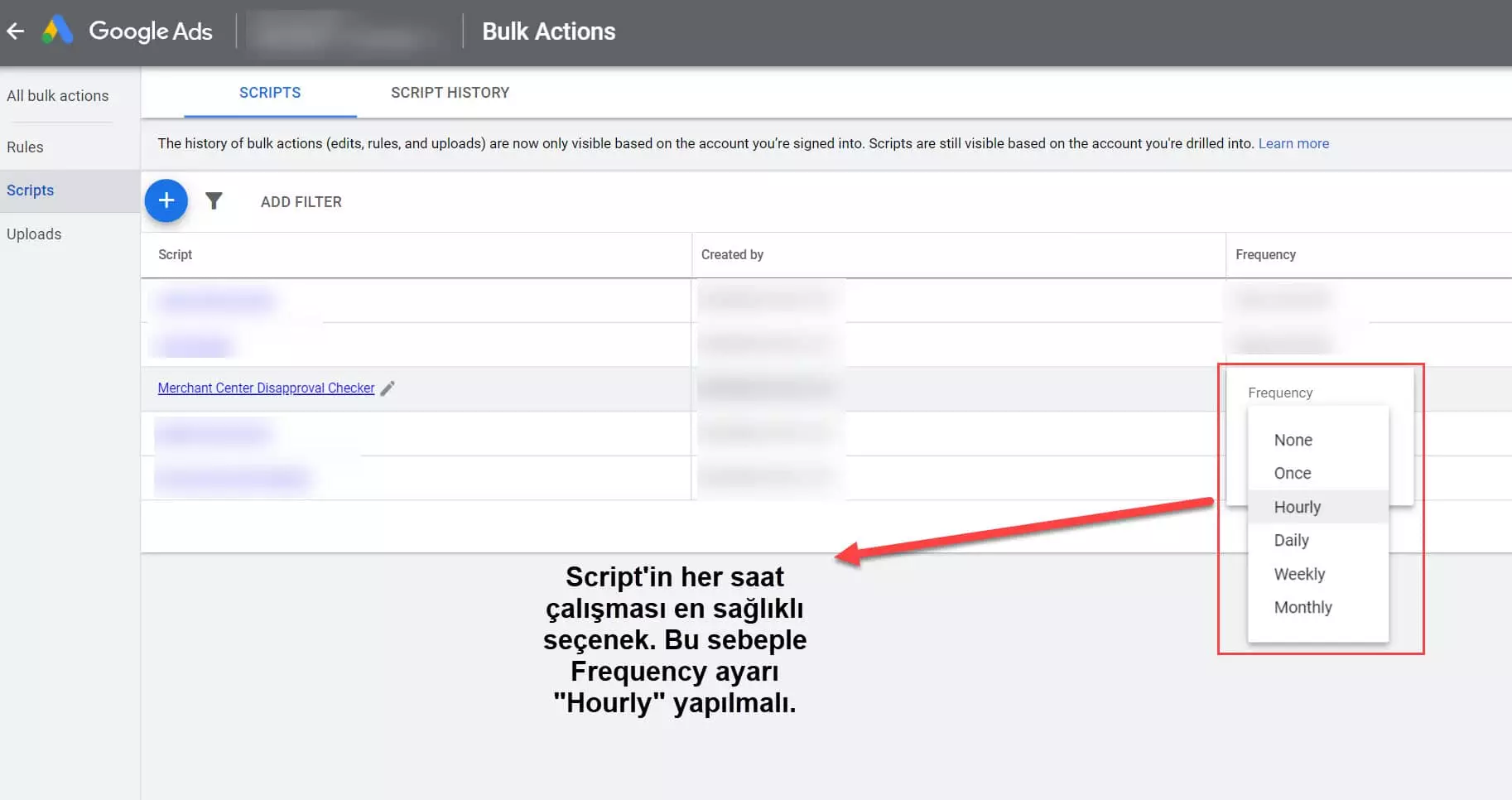Screen dimensions: 1512x800
Task: Choose None in Frequency dropdown
Action: [x=1317, y=440]
